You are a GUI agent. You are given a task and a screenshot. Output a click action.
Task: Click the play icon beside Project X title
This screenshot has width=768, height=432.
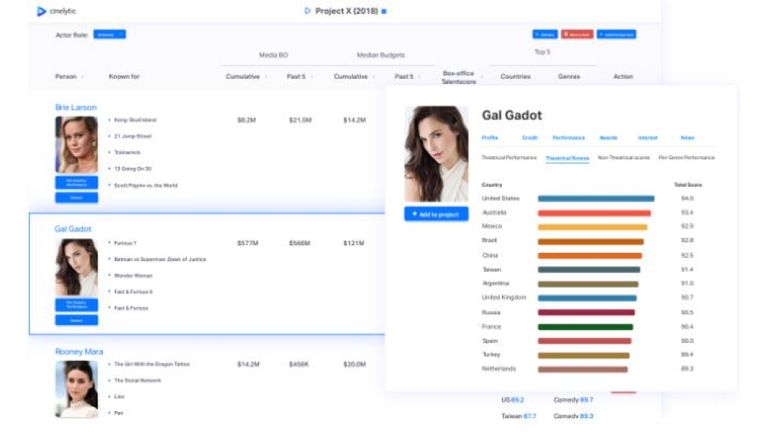pyautogui.click(x=307, y=11)
